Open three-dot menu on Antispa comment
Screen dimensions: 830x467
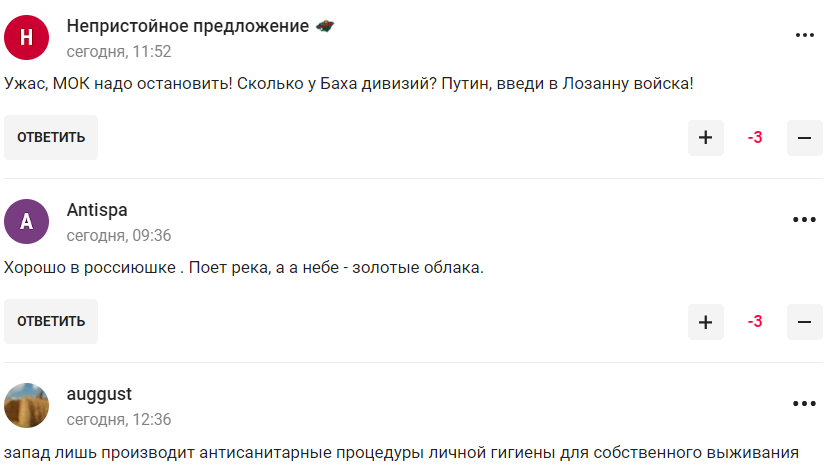click(x=805, y=219)
